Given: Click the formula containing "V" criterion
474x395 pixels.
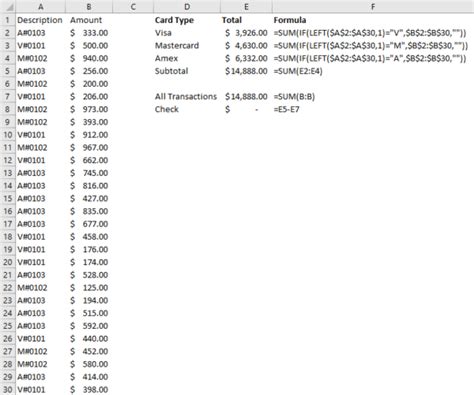Looking at the screenshot, I should (x=370, y=33).
